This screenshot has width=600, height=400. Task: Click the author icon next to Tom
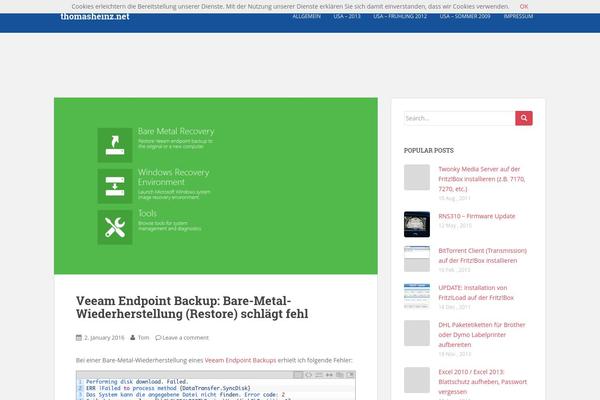132,338
